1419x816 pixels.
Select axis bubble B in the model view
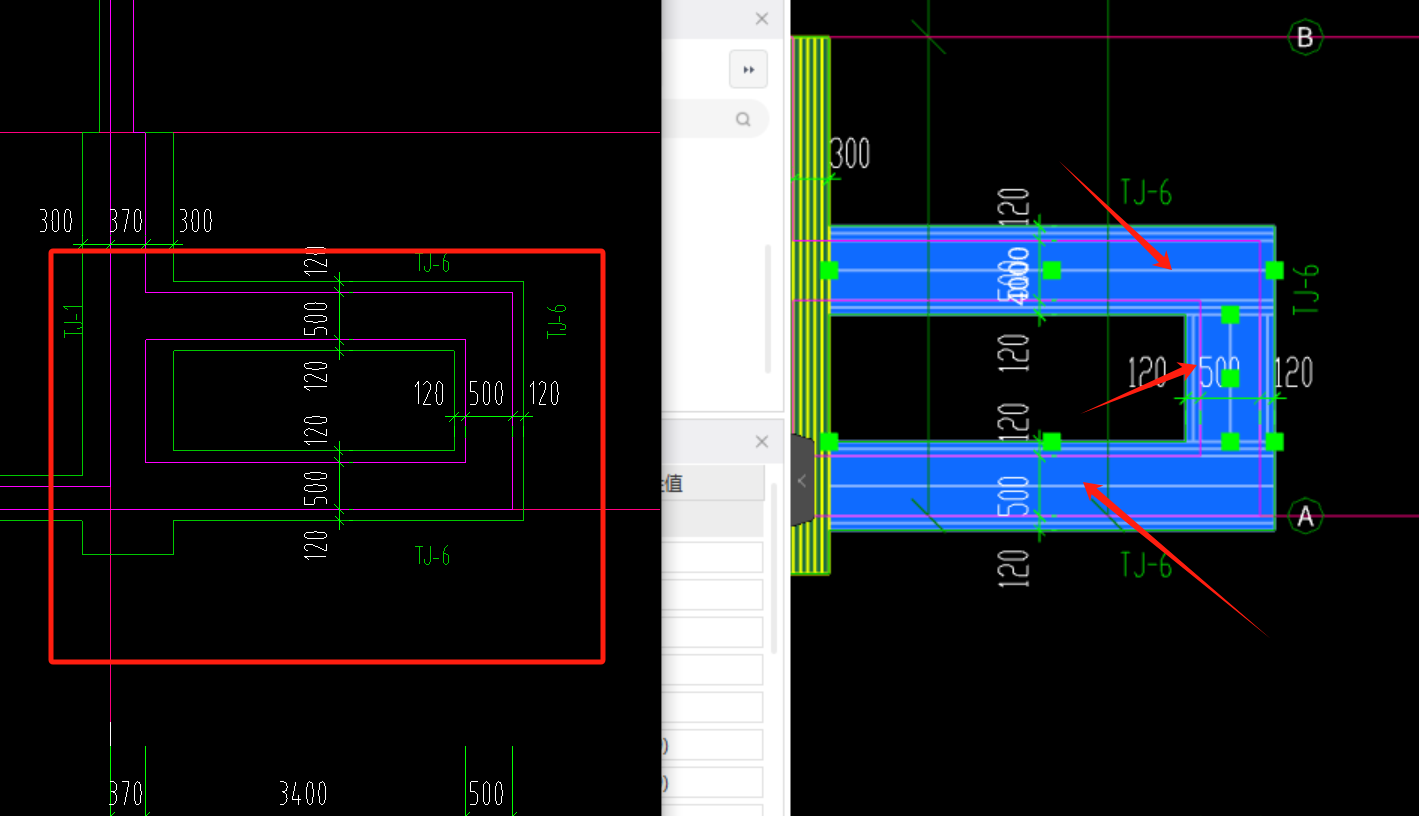pos(1305,38)
